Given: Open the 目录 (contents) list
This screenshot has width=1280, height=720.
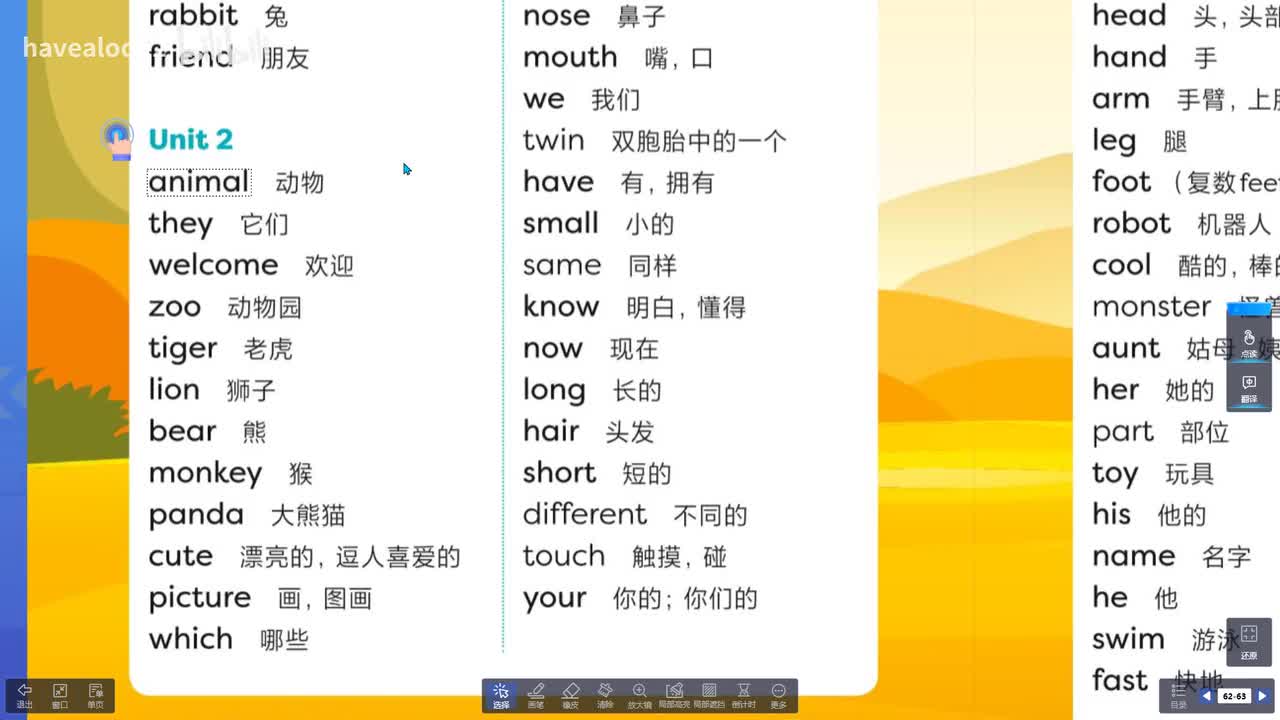Looking at the screenshot, I should (1179, 696).
